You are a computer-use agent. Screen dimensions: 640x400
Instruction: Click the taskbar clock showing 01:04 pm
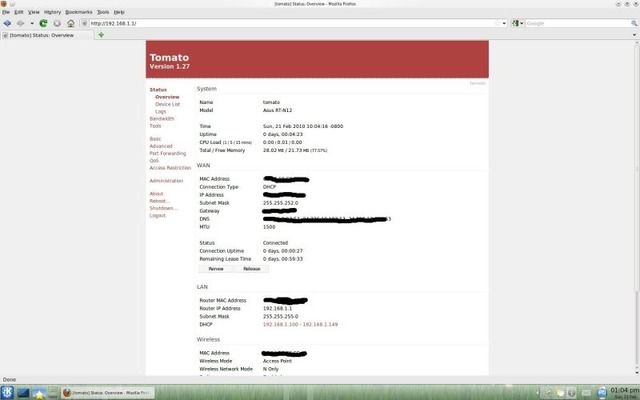624,393
